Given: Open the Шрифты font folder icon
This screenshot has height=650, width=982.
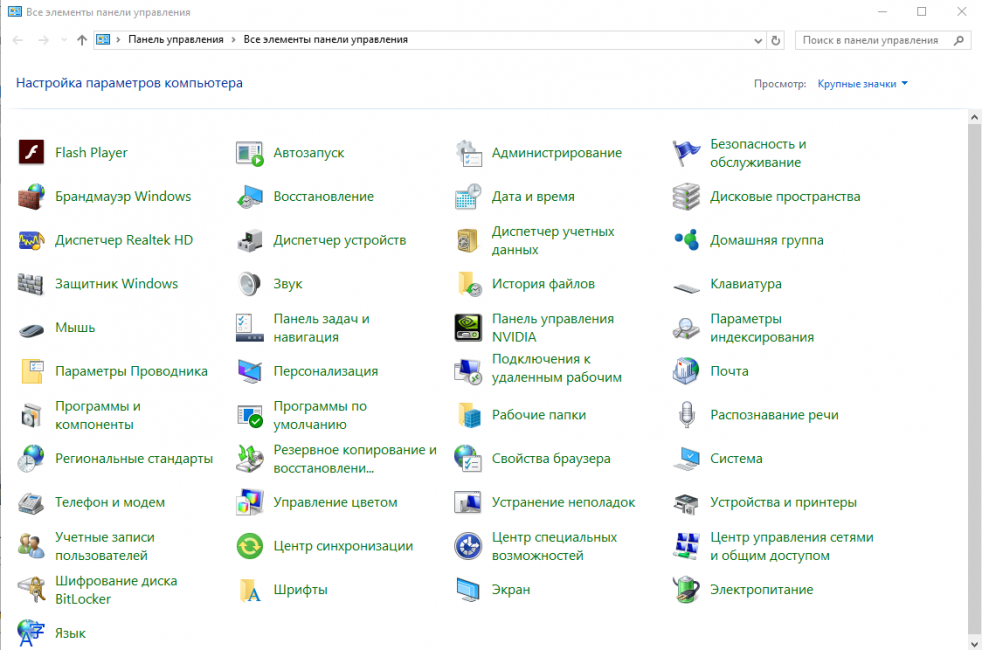Looking at the screenshot, I should 249,589.
